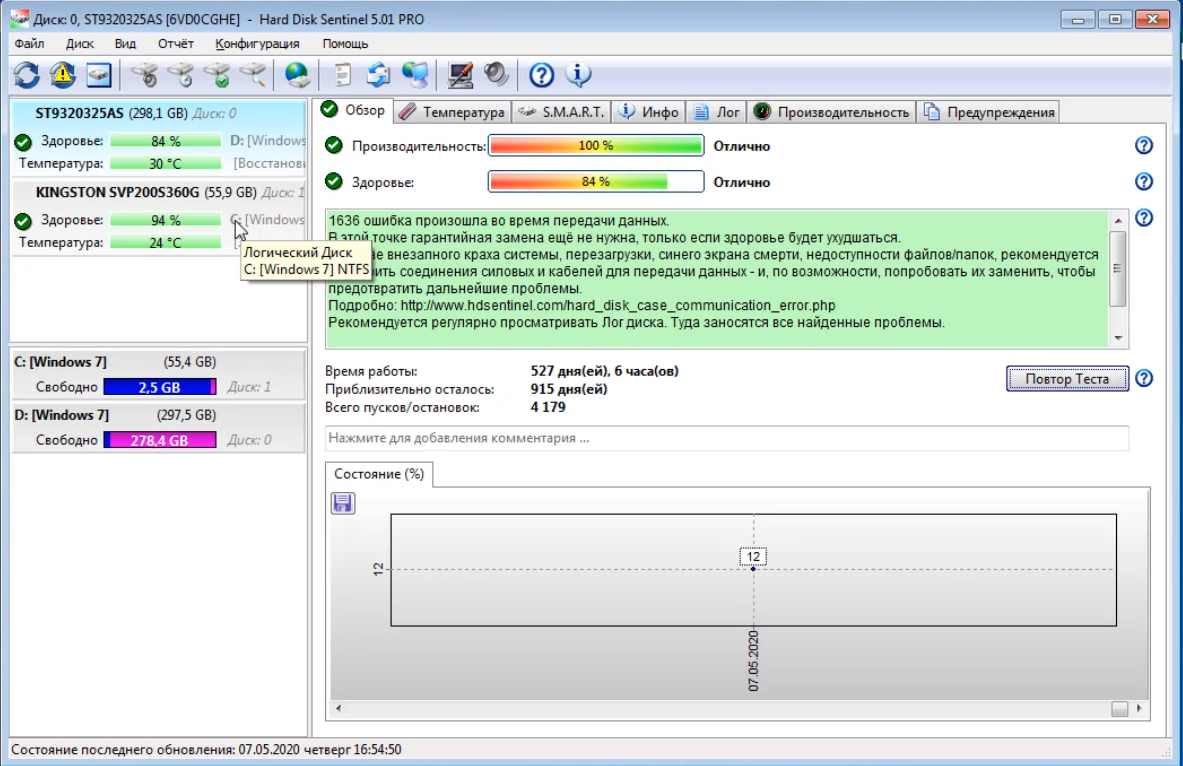Click the report icon with blue arrows
This screenshot has height=766, width=1183.
378,75
